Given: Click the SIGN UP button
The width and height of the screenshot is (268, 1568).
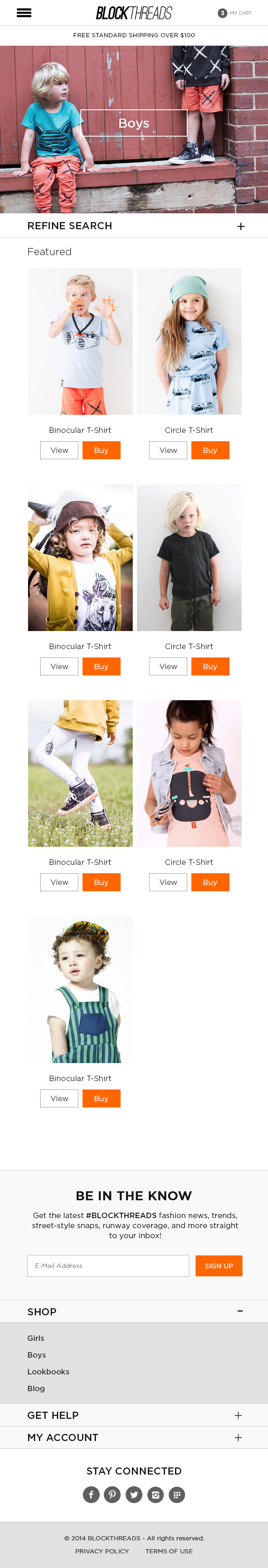Looking at the screenshot, I should point(219,1265).
